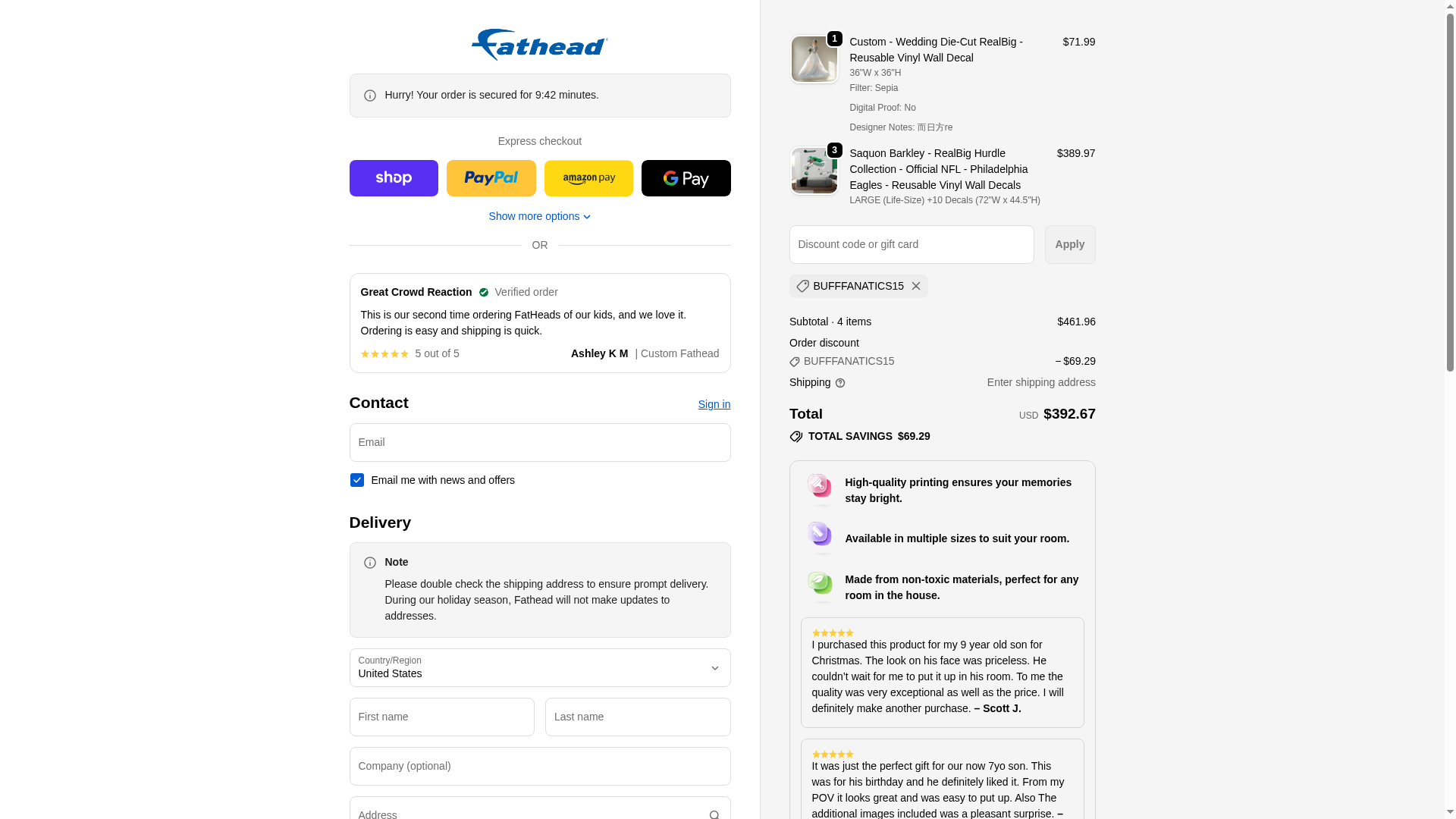The image size is (1456, 819).
Task: Focus the Discount code or gift card field
Action: [911, 244]
